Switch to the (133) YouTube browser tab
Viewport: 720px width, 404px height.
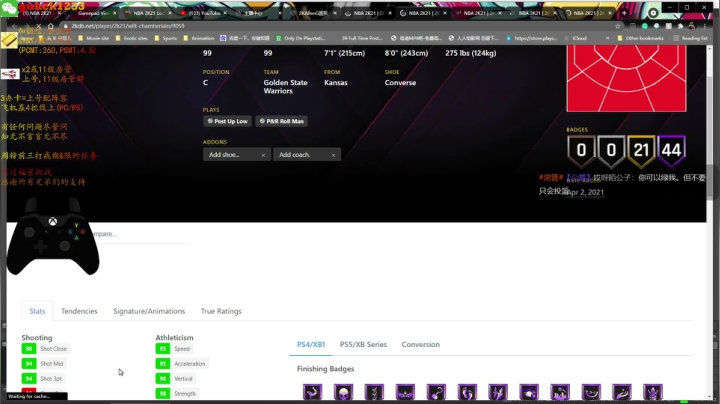tap(201, 13)
